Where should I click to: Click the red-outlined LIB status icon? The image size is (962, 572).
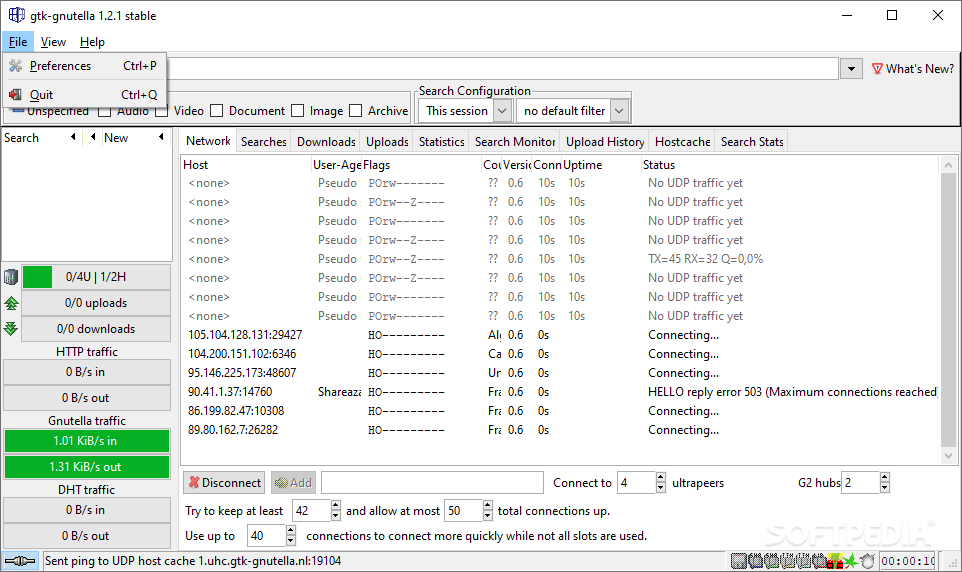(x=819, y=561)
